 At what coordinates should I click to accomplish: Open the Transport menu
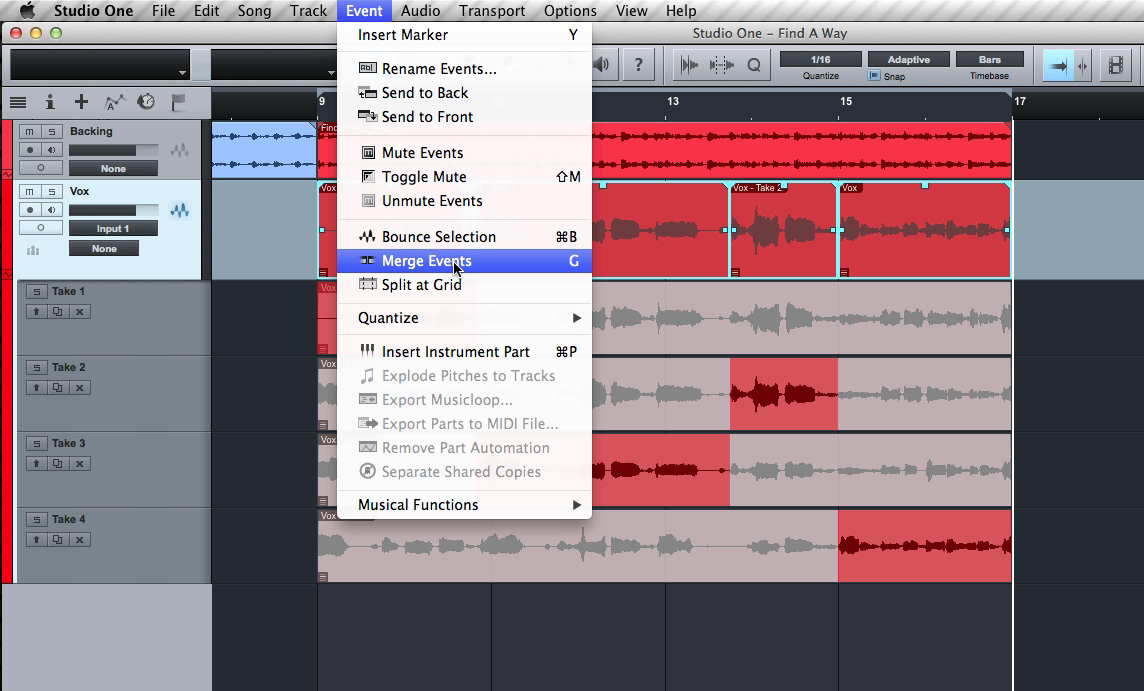[492, 11]
